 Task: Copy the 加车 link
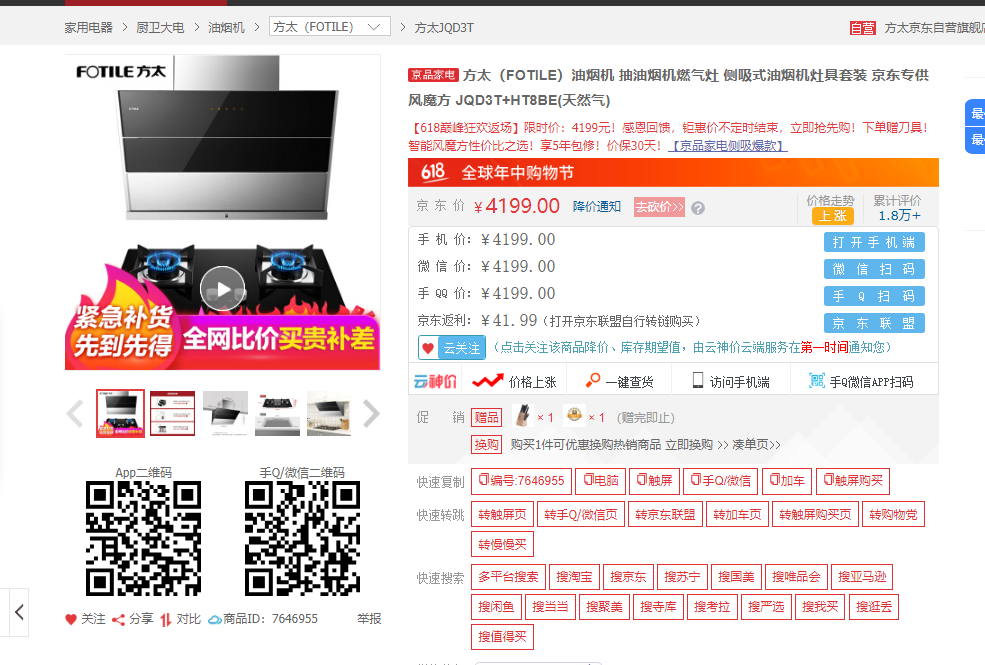point(787,481)
